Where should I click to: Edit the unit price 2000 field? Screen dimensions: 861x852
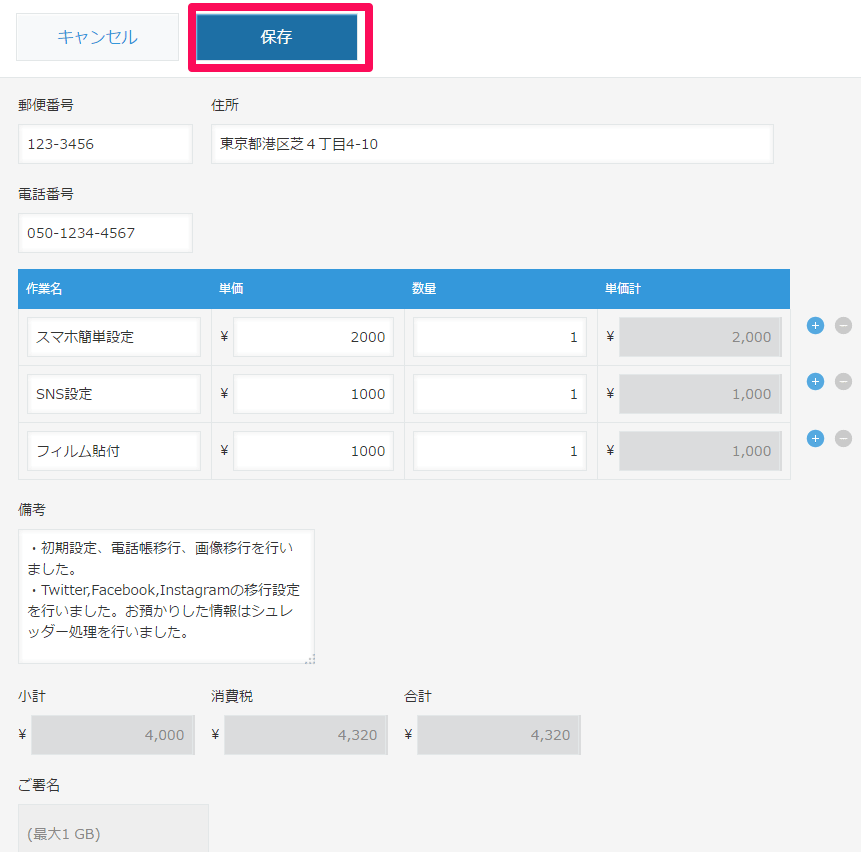(312, 337)
